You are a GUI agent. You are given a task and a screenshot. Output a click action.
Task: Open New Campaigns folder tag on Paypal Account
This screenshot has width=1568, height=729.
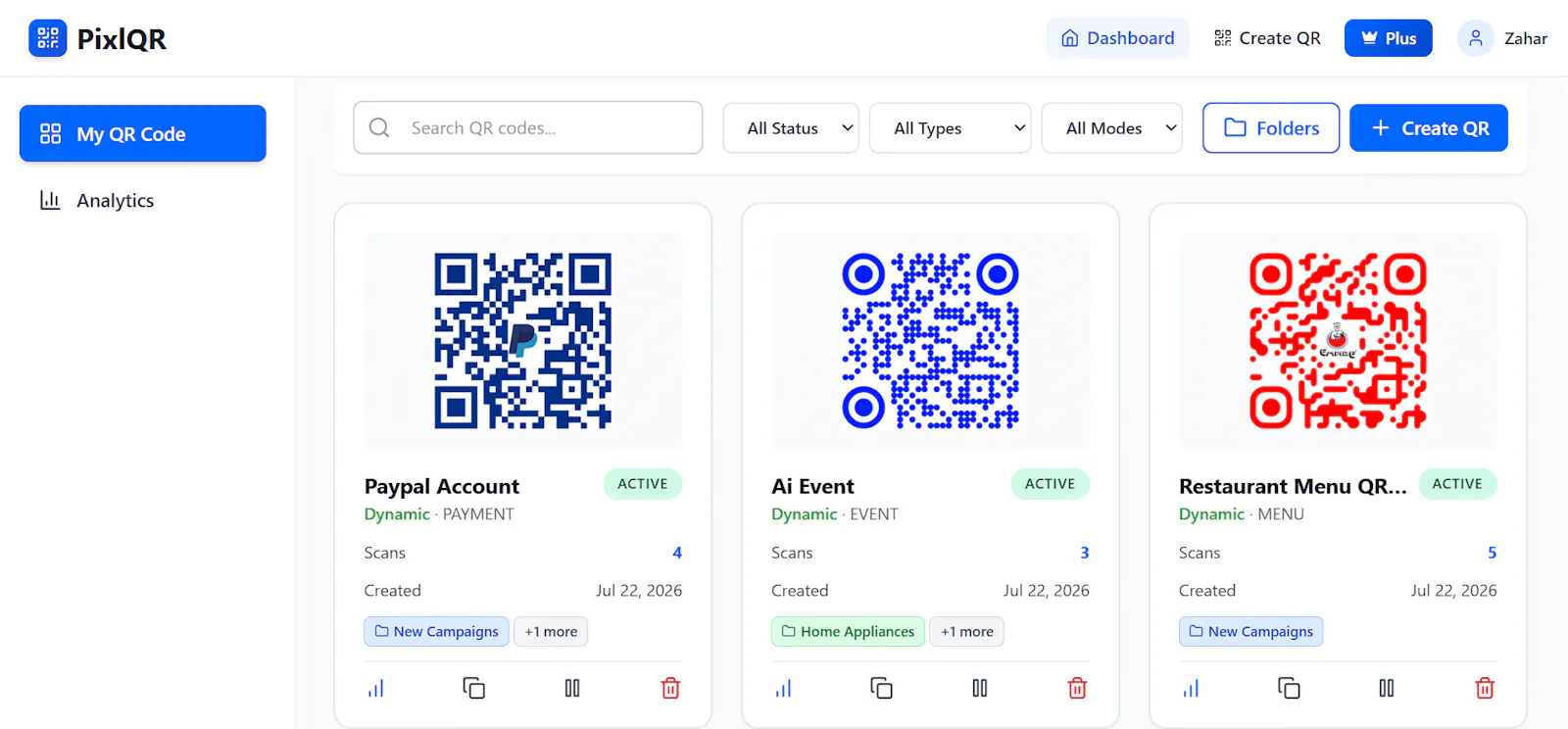tap(436, 632)
